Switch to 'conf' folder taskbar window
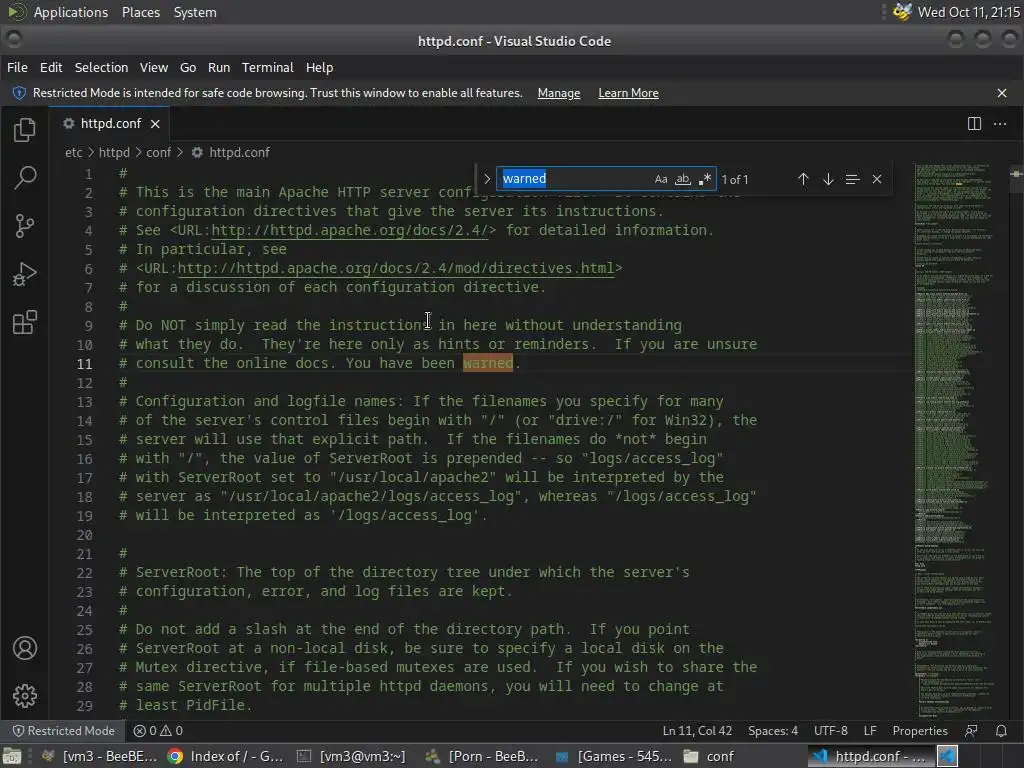This screenshot has width=1024, height=768. (709, 756)
